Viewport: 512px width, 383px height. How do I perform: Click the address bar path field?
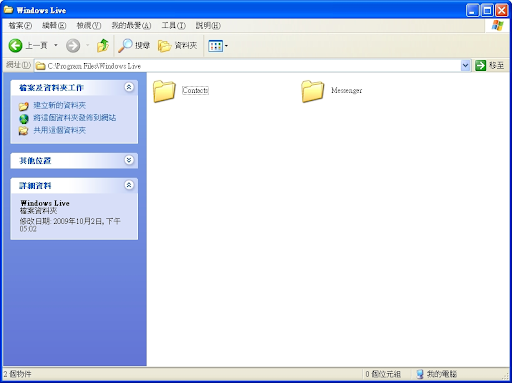coord(247,66)
